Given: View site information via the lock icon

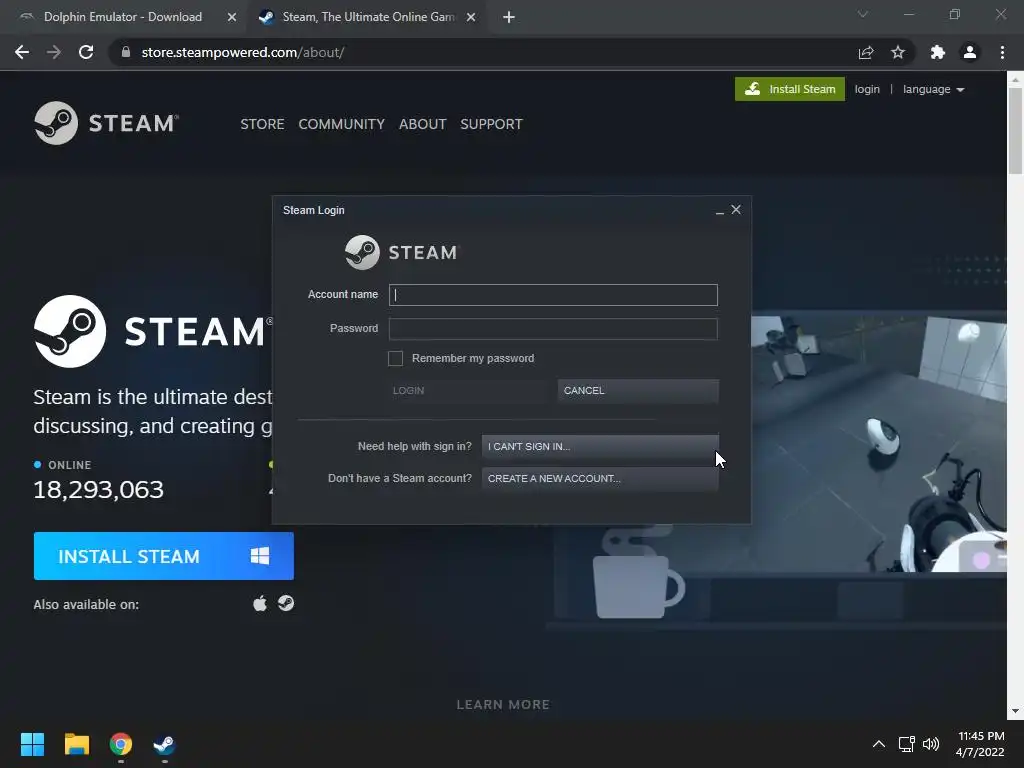Looking at the screenshot, I should pyautogui.click(x=126, y=52).
